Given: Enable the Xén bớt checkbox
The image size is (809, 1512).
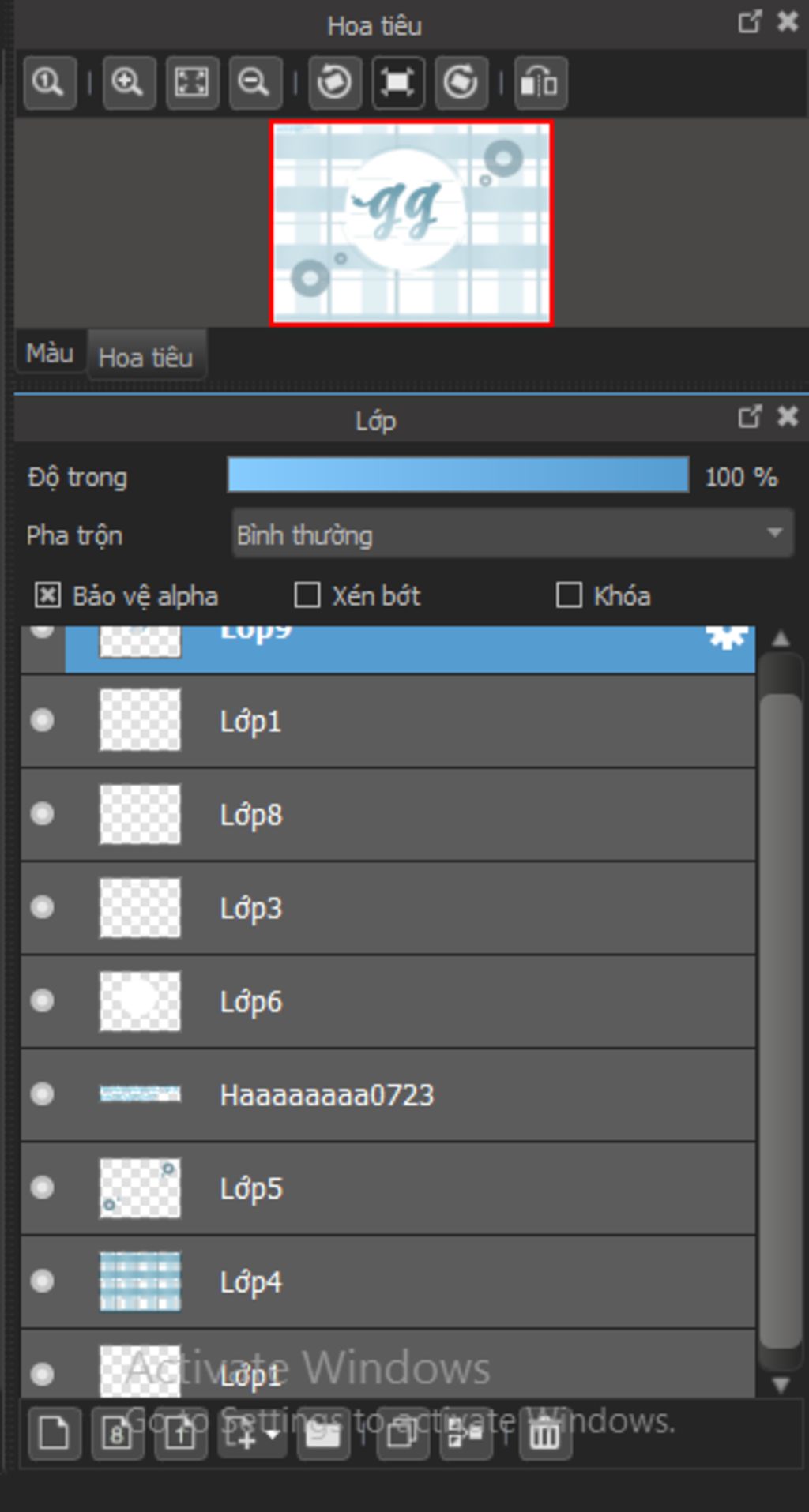Looking at the screenshot, I should tap(307, 595).
